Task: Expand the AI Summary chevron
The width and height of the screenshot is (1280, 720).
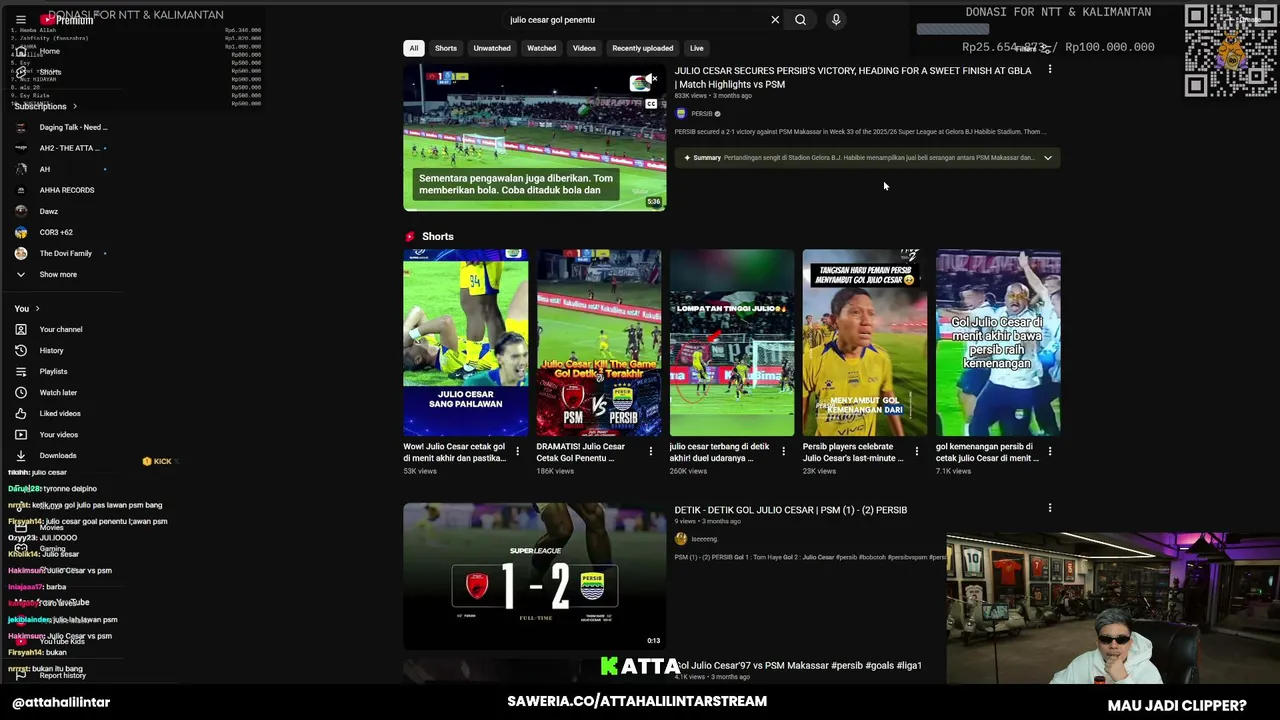Action: (x=1047, y=158)
